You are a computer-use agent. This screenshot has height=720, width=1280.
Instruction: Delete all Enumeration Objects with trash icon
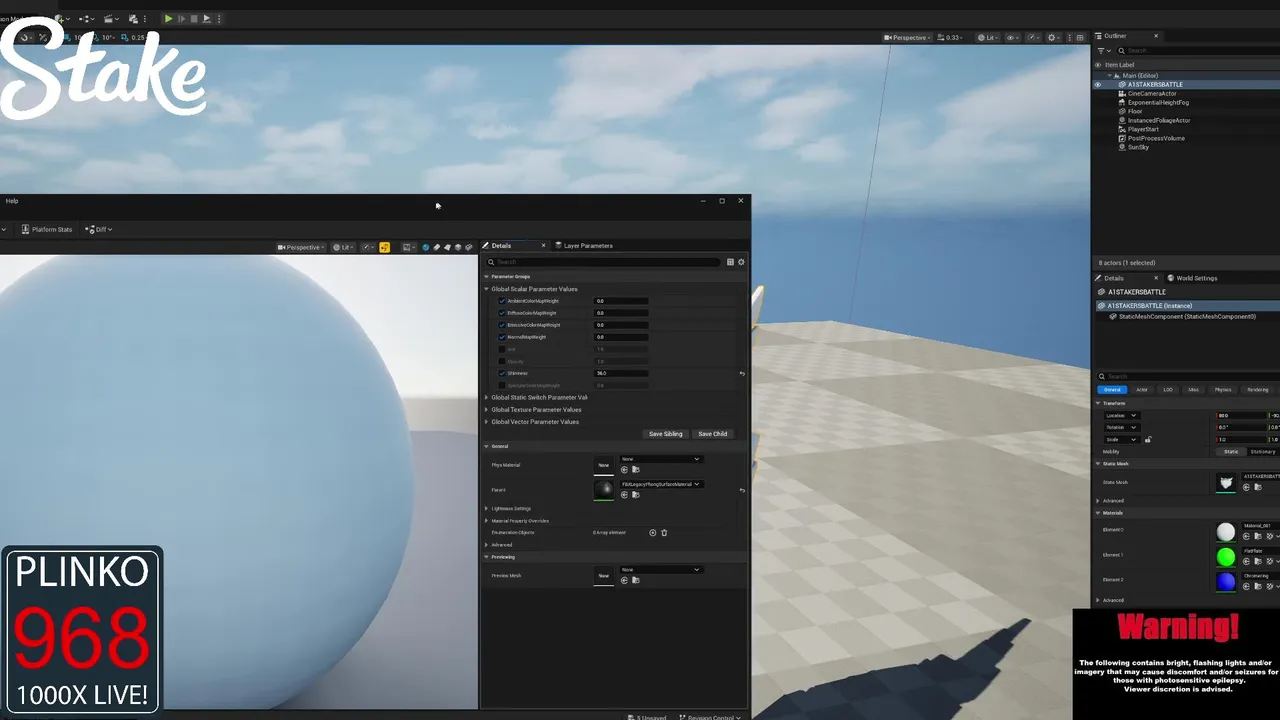(x=664, y=532)
